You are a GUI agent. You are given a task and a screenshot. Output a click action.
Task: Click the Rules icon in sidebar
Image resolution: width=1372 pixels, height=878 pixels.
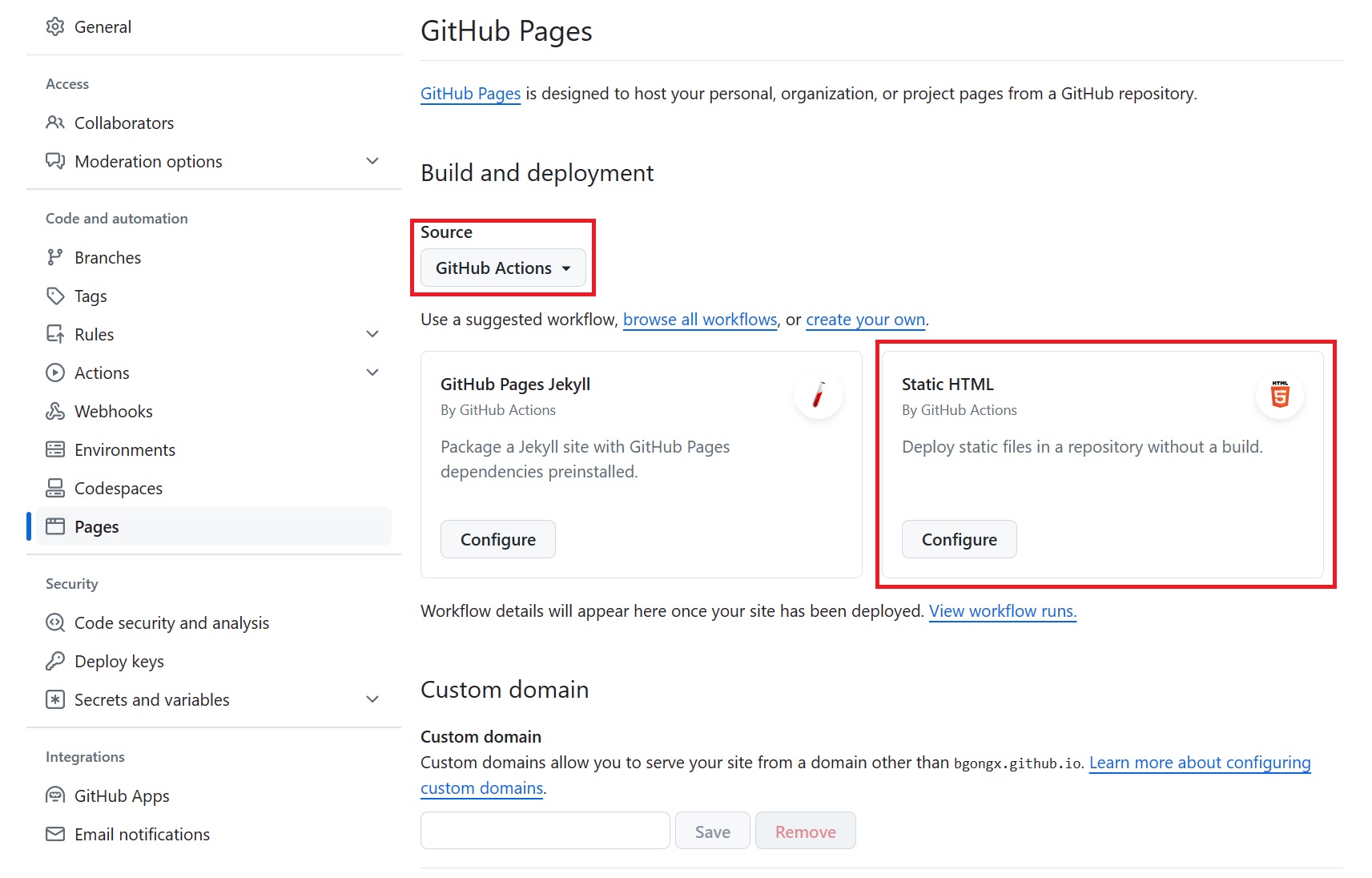(55, 334)
